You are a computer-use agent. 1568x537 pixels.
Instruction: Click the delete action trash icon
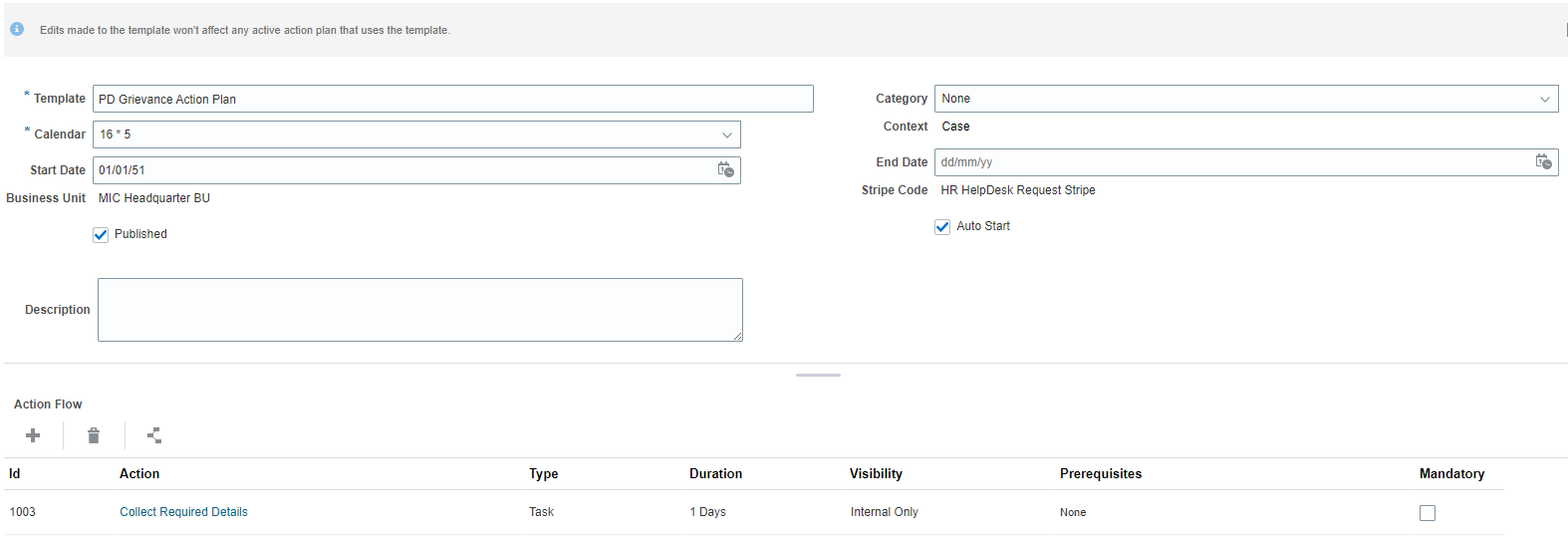[x=94, y=435]
